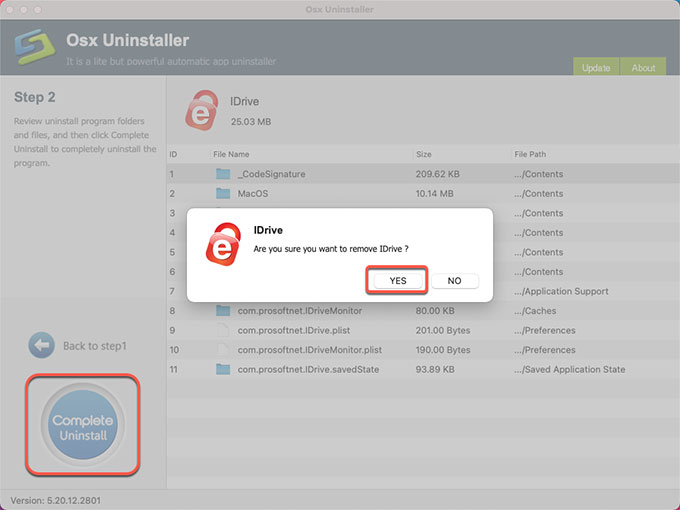Image resolution: width=680 pixels, height=510 pixels.
Task: Open the About tab
Action: pos(643,67)
